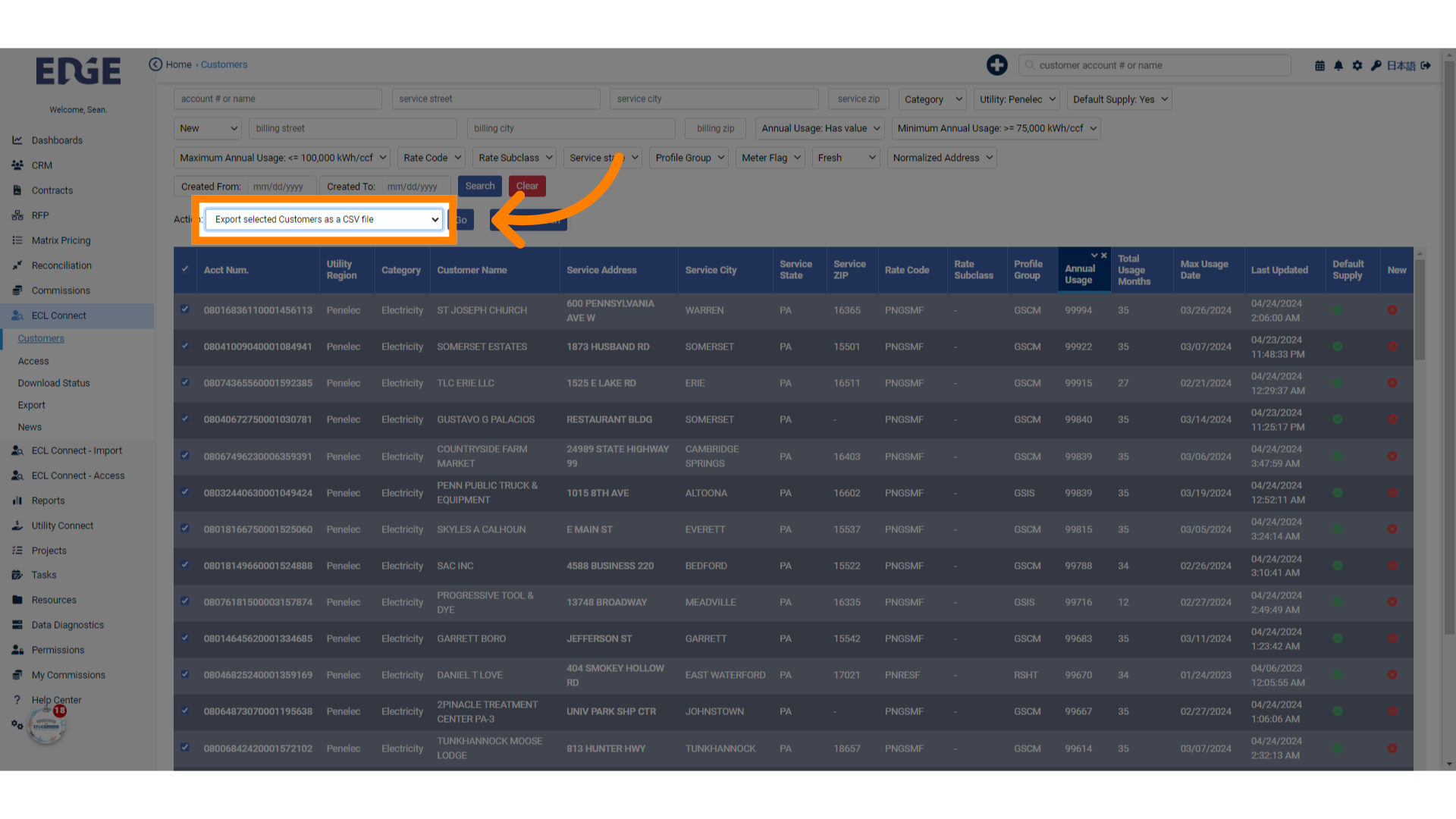The image size is (1456, 819).
Task: Click the Reports bar chart icon
Action: [x=17, y=500]
